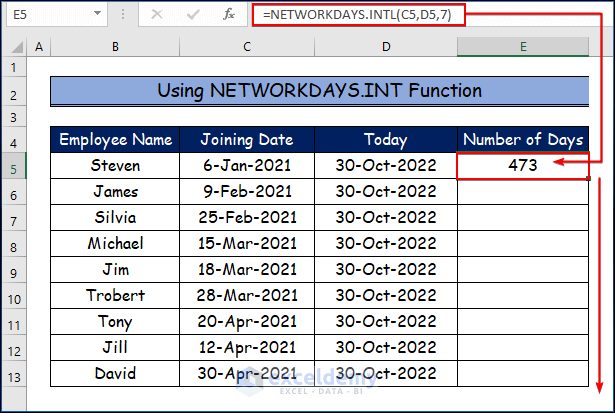Viewport: 615px width, 413px height.
Task: Click joining date 28-Mar-2021
Action: tap(247, 295)
